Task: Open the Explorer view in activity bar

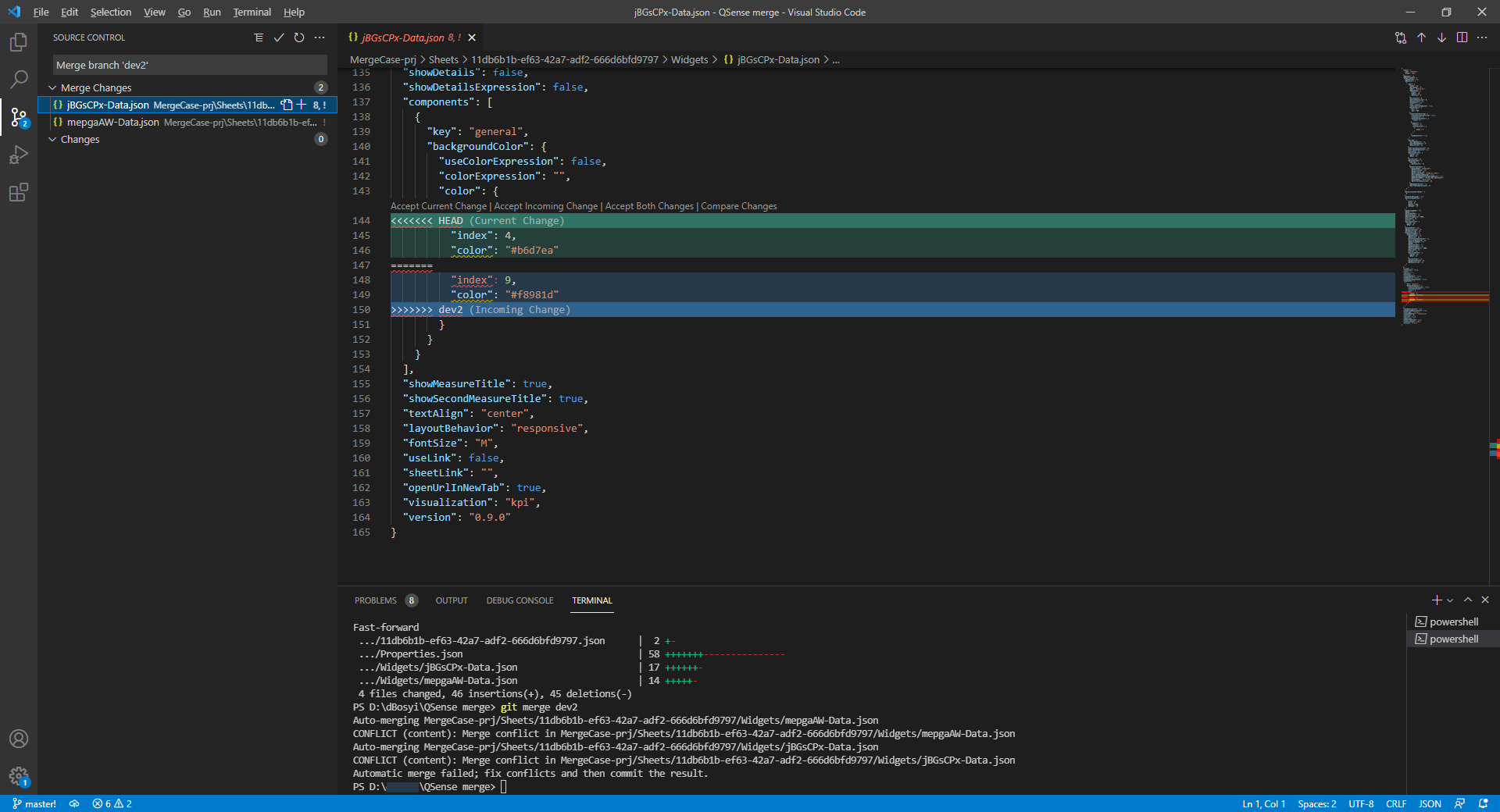Action: 19,42
